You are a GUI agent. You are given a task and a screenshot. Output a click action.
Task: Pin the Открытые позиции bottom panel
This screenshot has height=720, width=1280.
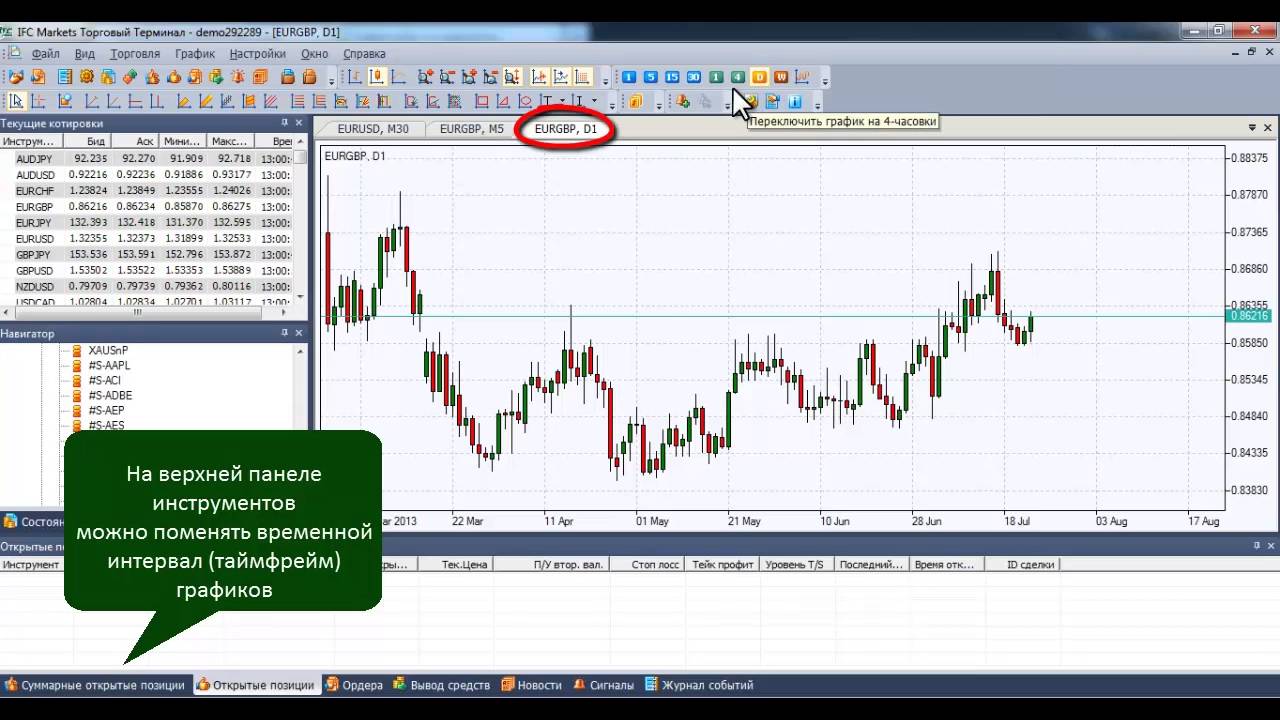tap(1257, 546)
